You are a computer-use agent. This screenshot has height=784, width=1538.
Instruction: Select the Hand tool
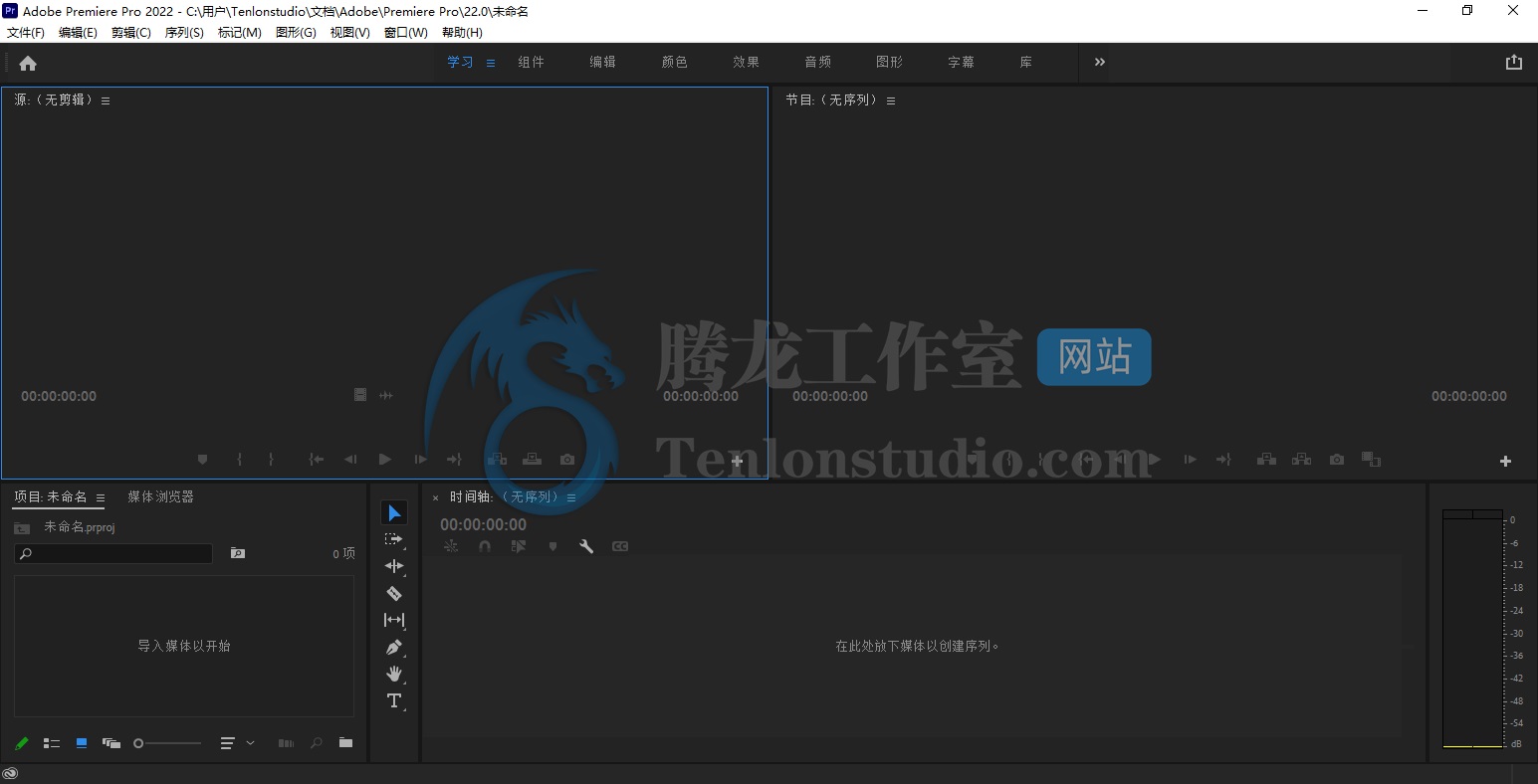click(394, 674)
